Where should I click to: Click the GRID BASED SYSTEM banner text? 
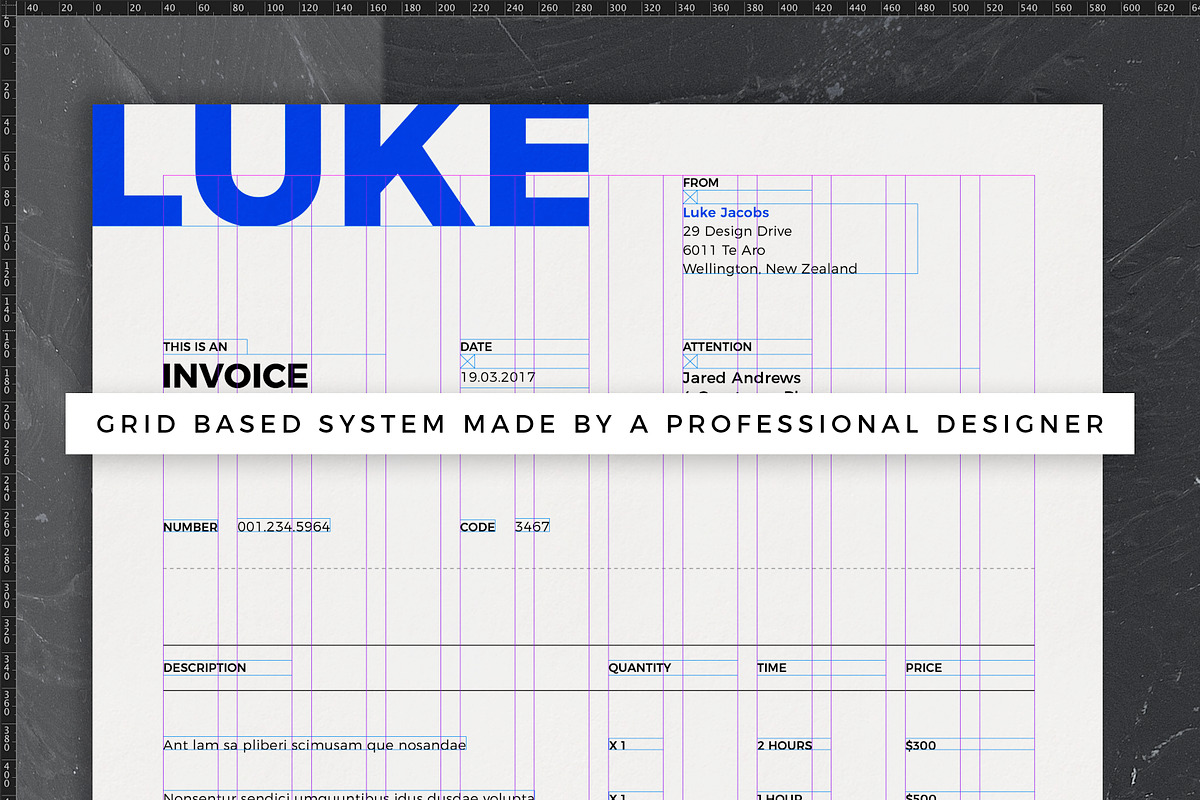tap(600, 423)
